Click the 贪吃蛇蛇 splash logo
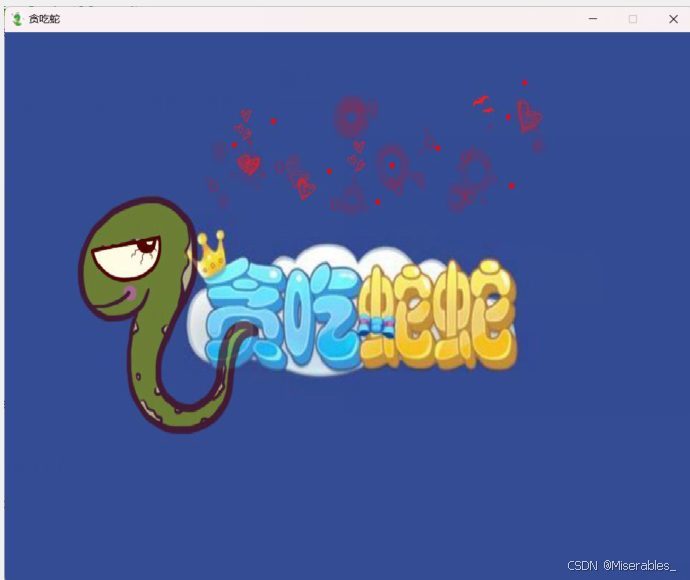690x580 pixels. pos(352,309)
